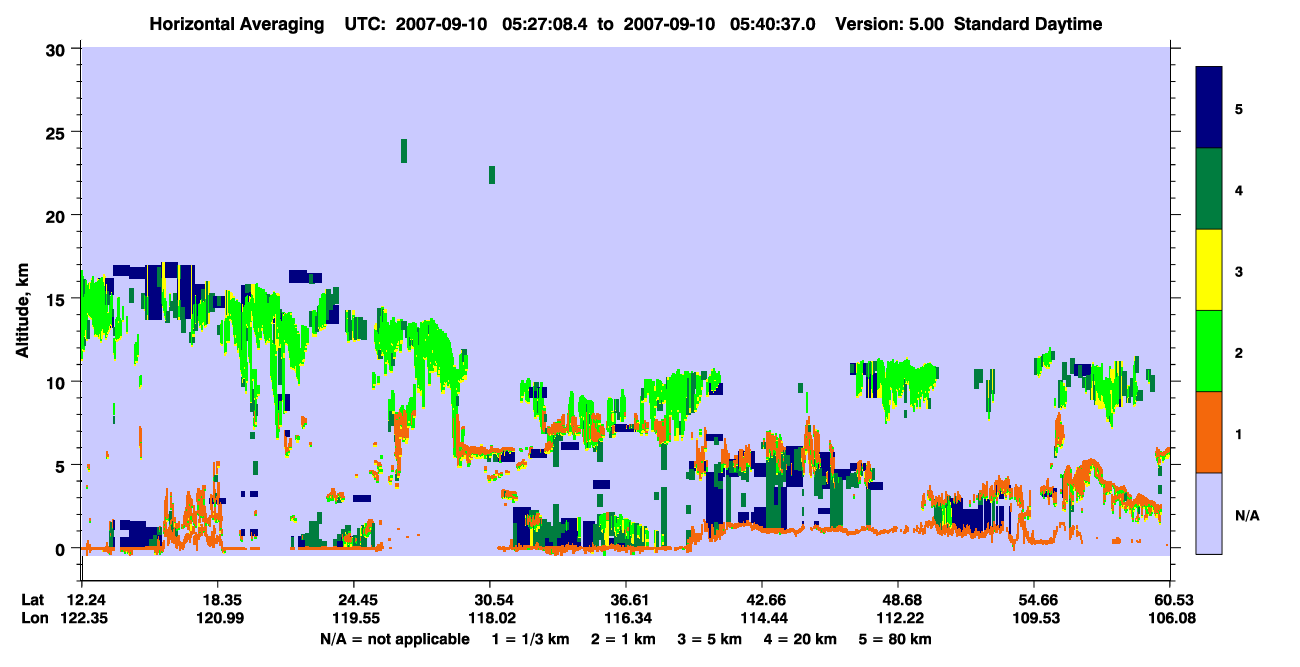Click the lavender N/A colorbar segment
The image size is (1300, 667).
(1209, 513)
